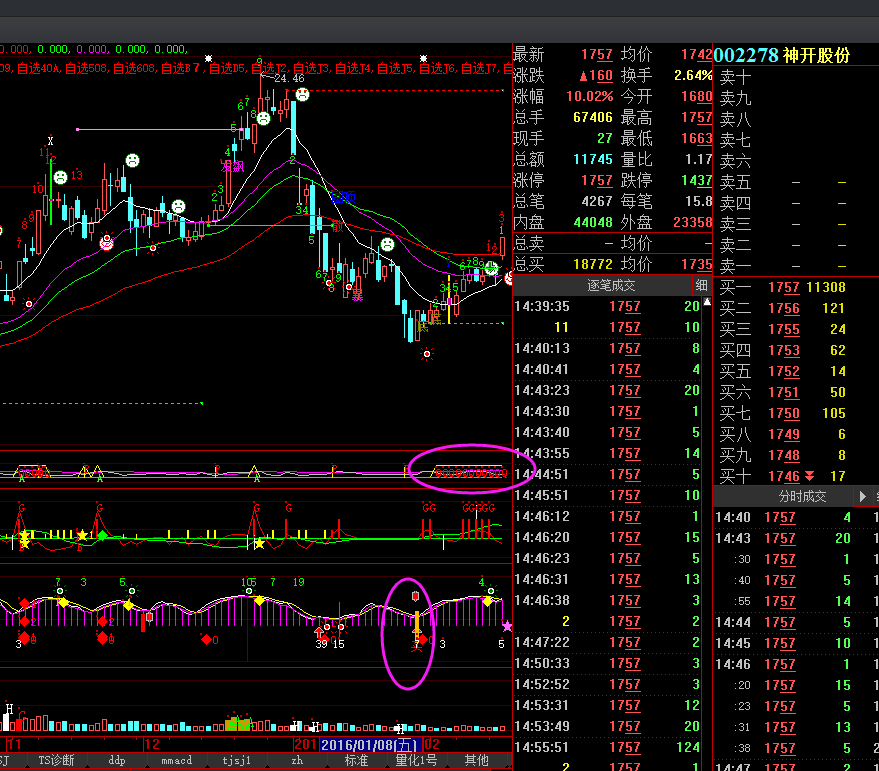This screenshot has width=879, height=771.
Task: Select the 14:40:13 trade row
Action: coord(607,348)
